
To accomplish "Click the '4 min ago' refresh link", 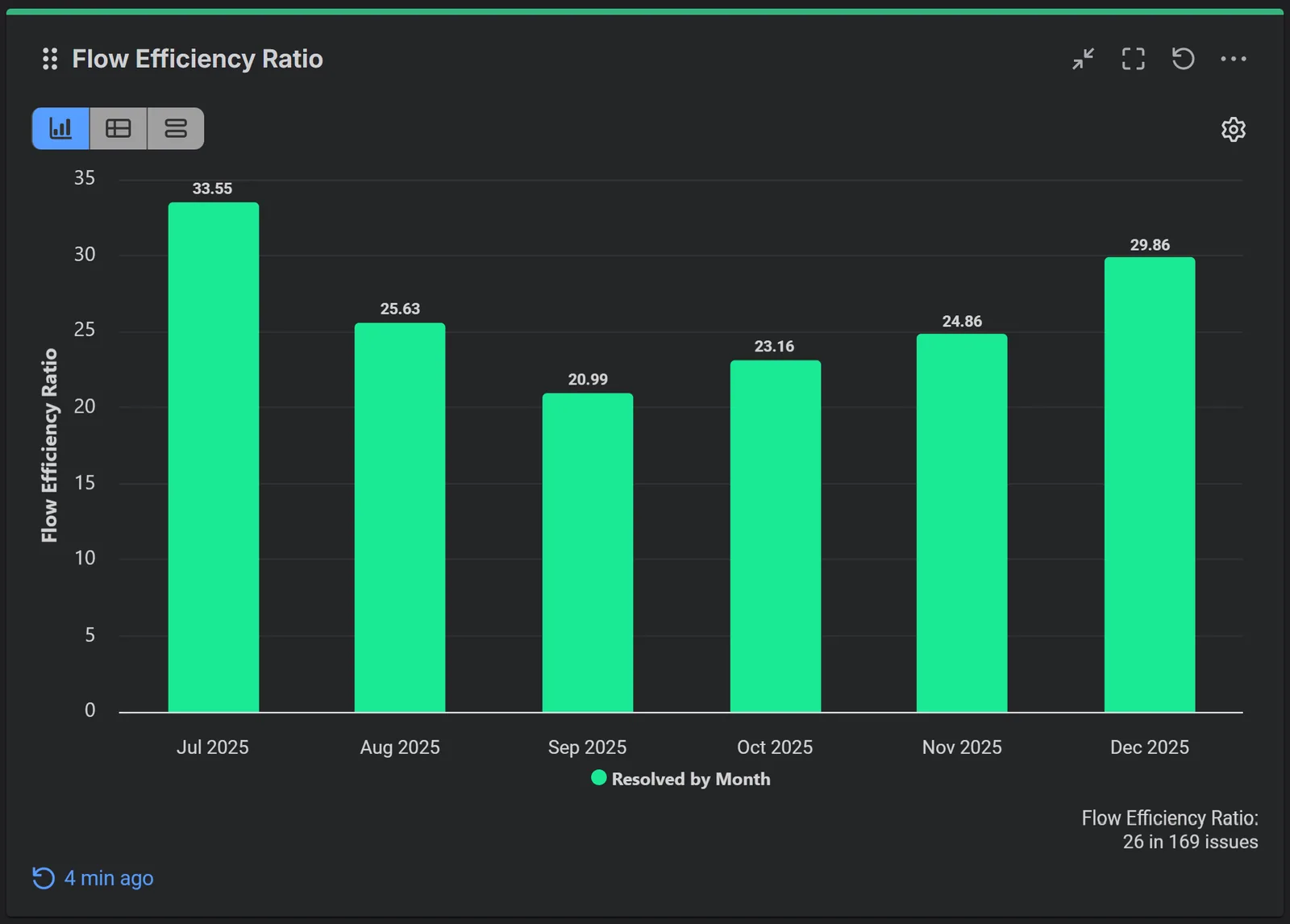I will 109,878.
